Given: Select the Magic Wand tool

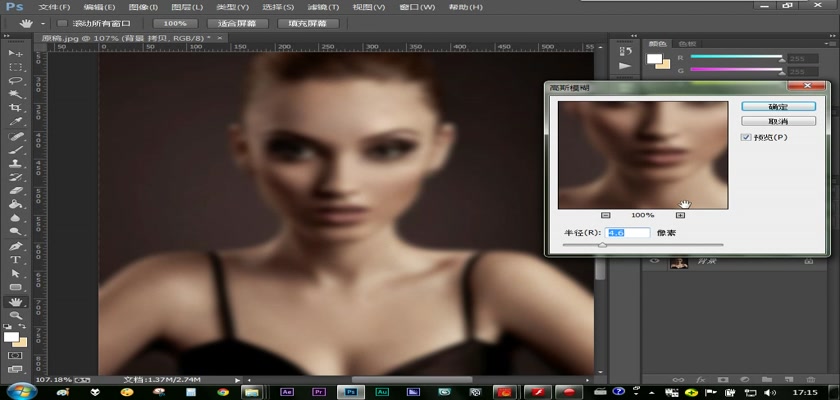Looking at the screenshot, I should (16, 94).
